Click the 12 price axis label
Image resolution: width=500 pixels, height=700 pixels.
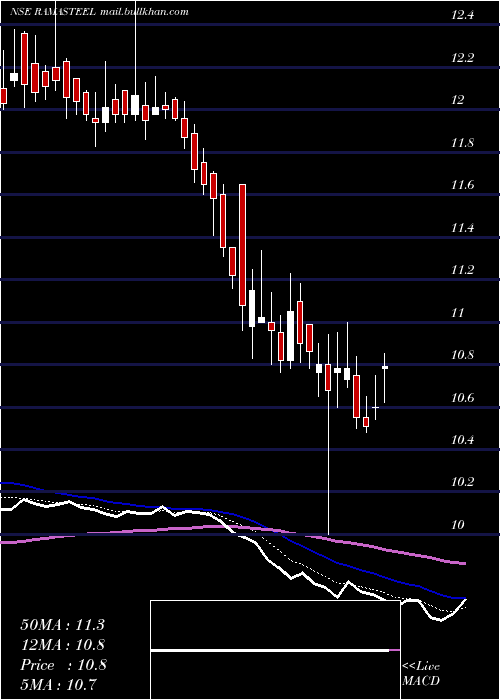pyautogui.click(x=458, y=100)
